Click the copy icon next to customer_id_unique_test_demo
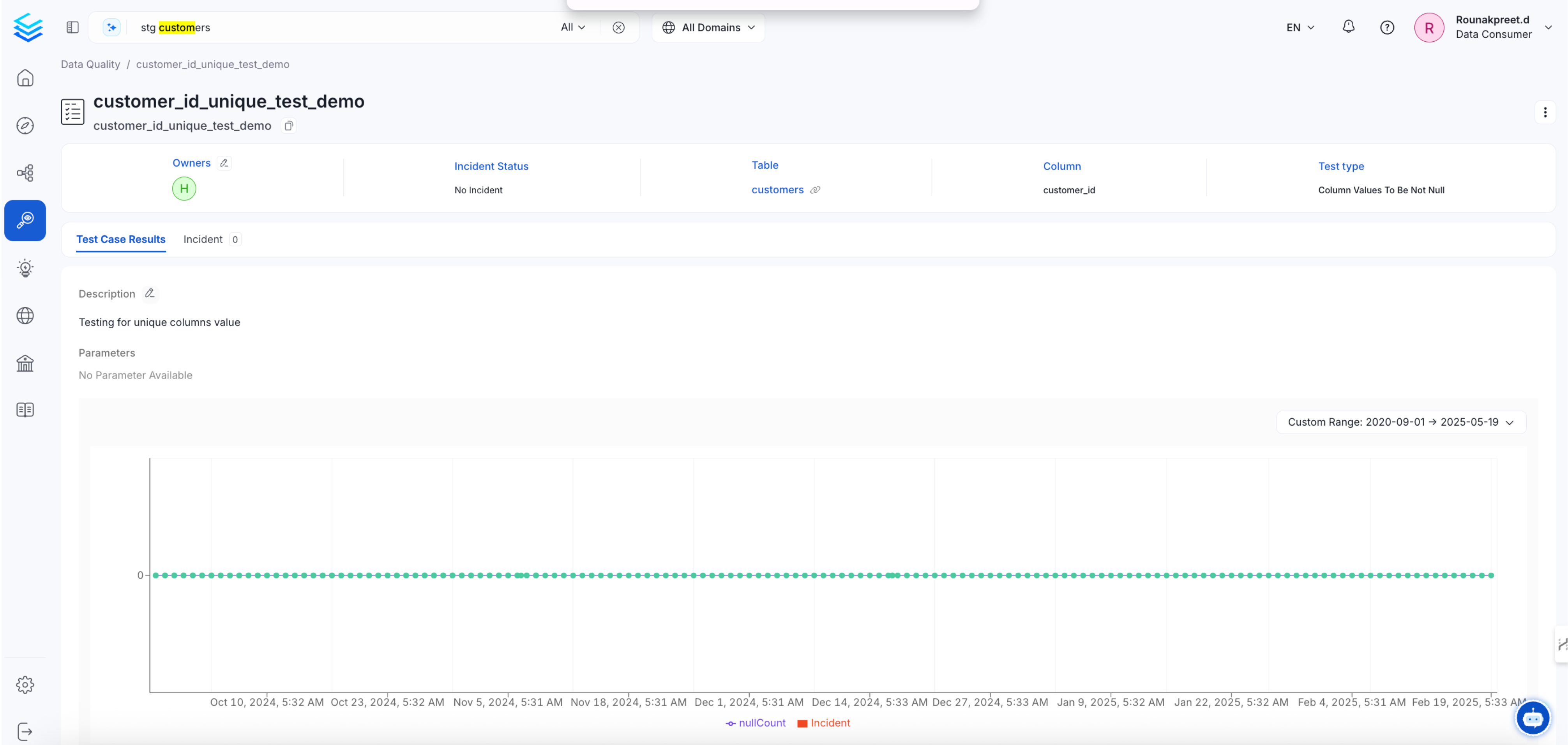The width and height of the screenshot is (1568, 745). [x=288, y=126]
